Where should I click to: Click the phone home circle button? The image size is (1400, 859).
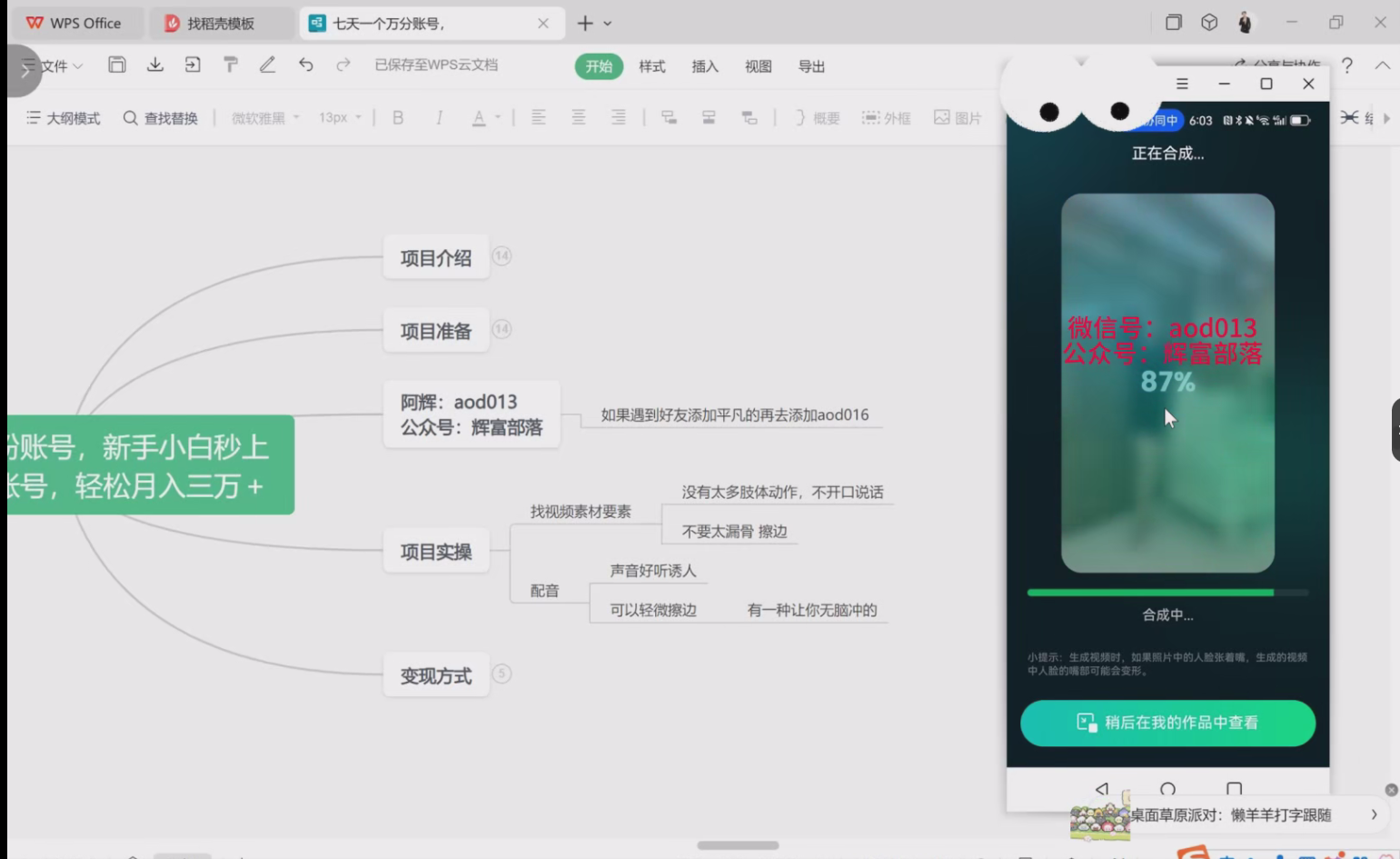[1168, 788]
